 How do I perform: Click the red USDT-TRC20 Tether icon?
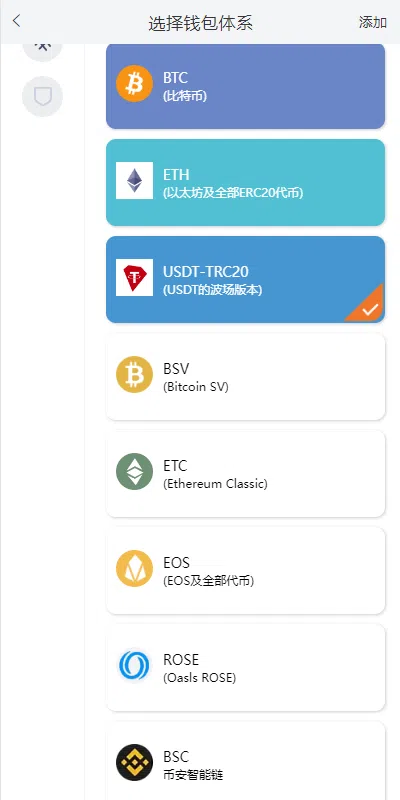point(134,278)
